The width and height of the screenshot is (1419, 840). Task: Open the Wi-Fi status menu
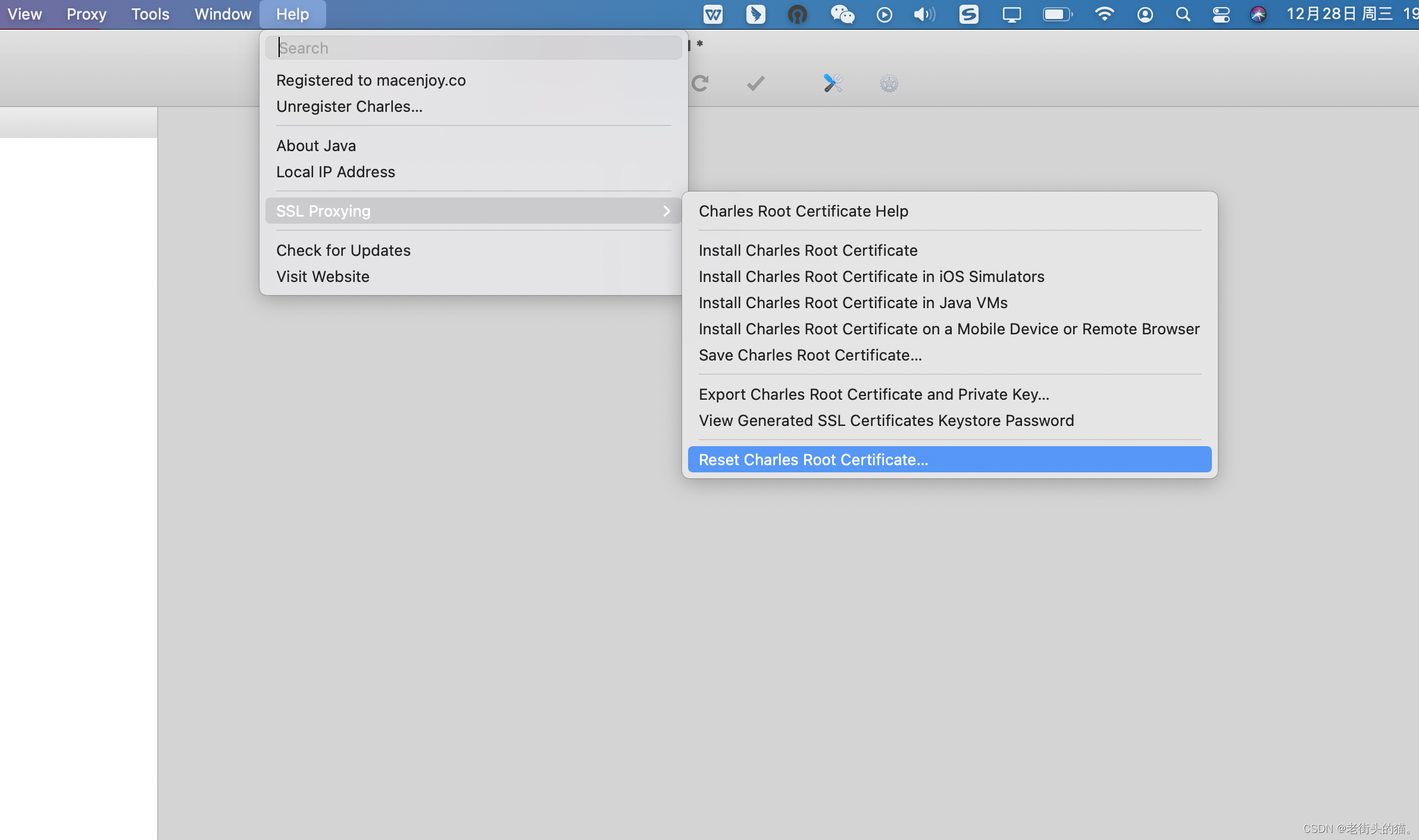click(x=1104, y=14)
